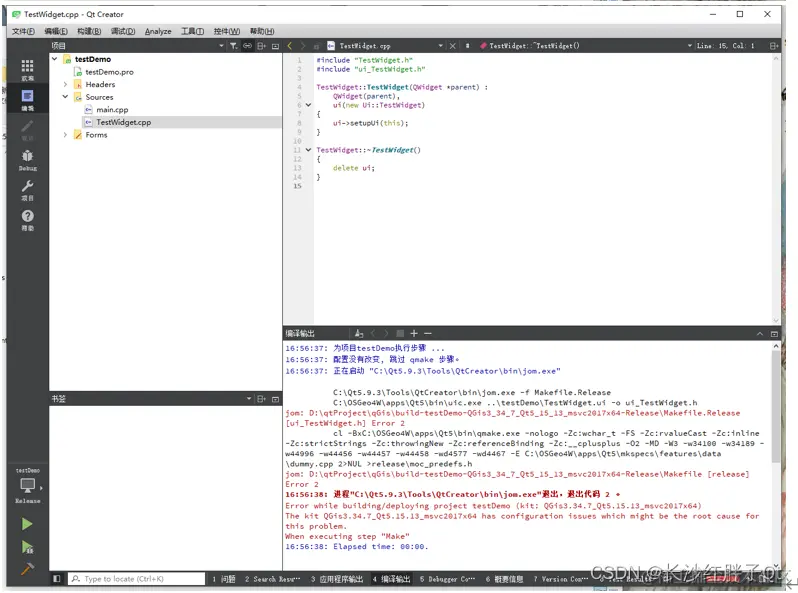Show the 1 问题 Issues pane
This screenshot has height=593, width=798.
(x=224, y=579)
